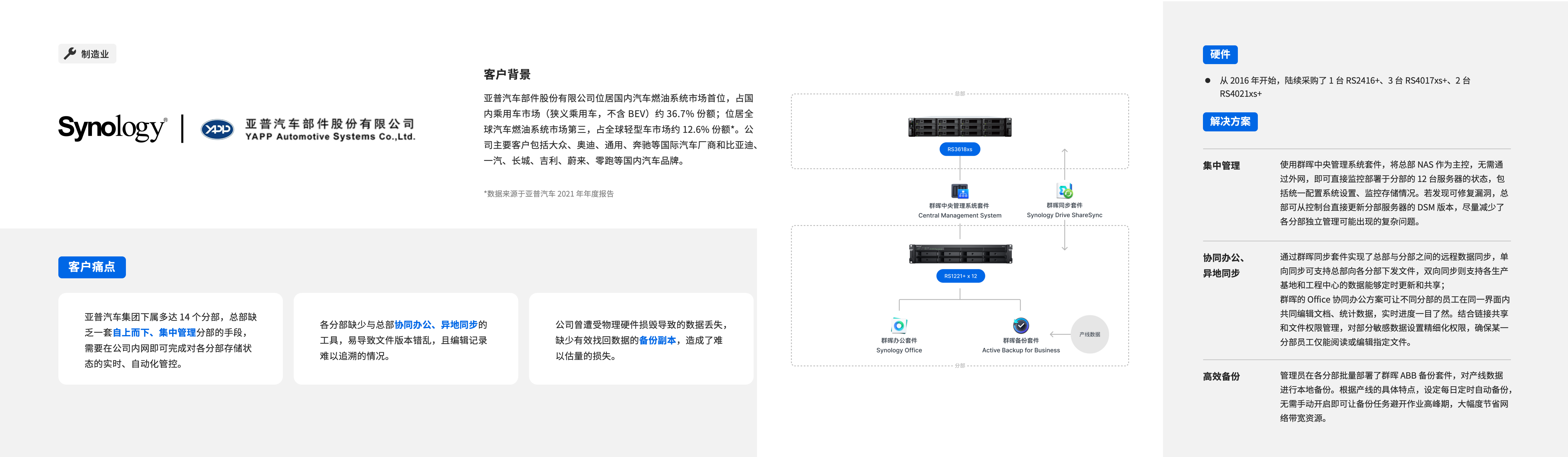Click the 高效备份 section heading

1221,377
